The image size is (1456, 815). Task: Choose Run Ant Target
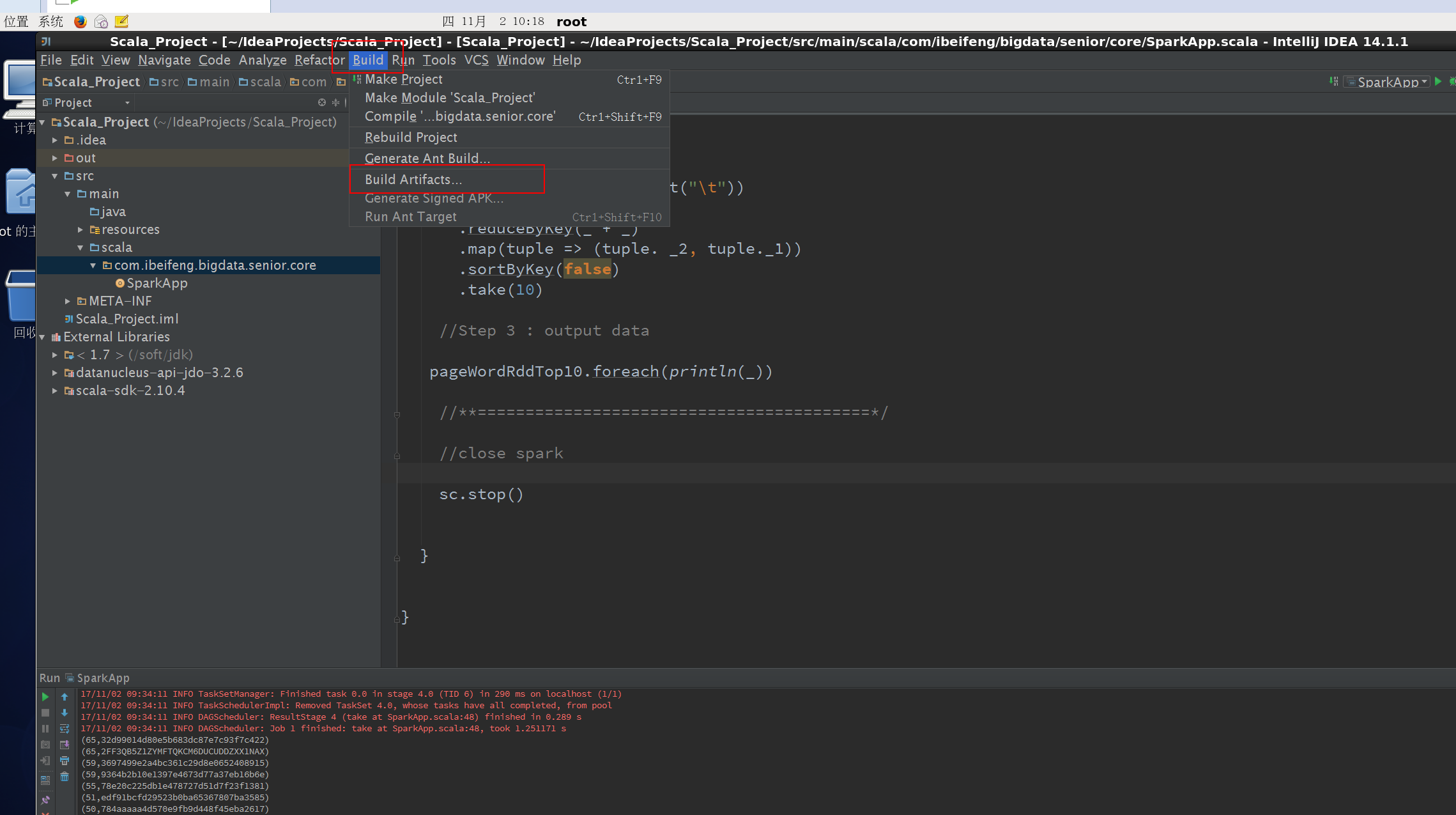pyautogui.click(x=509, y=217)
